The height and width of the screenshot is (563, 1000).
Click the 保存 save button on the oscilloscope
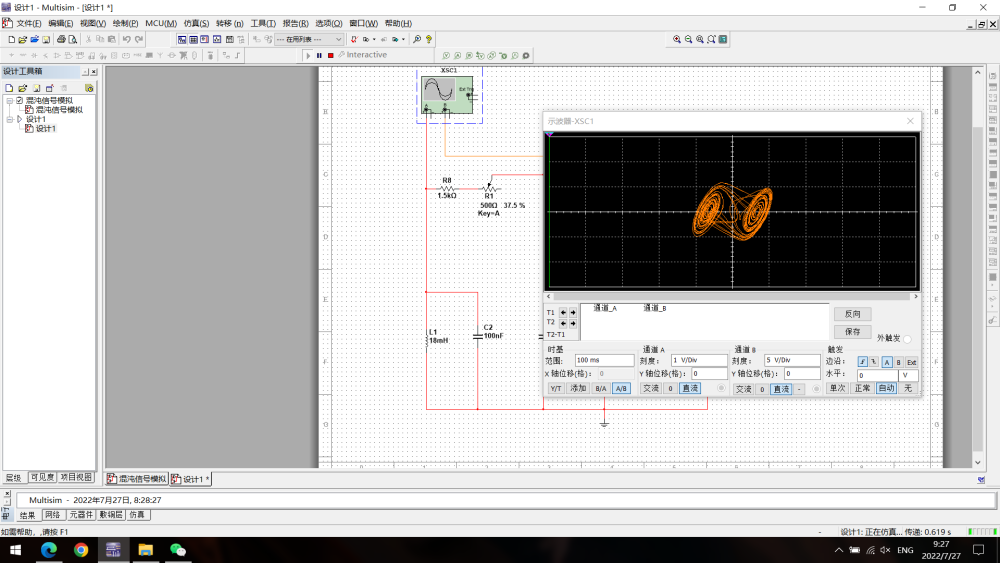click(852, 331)
